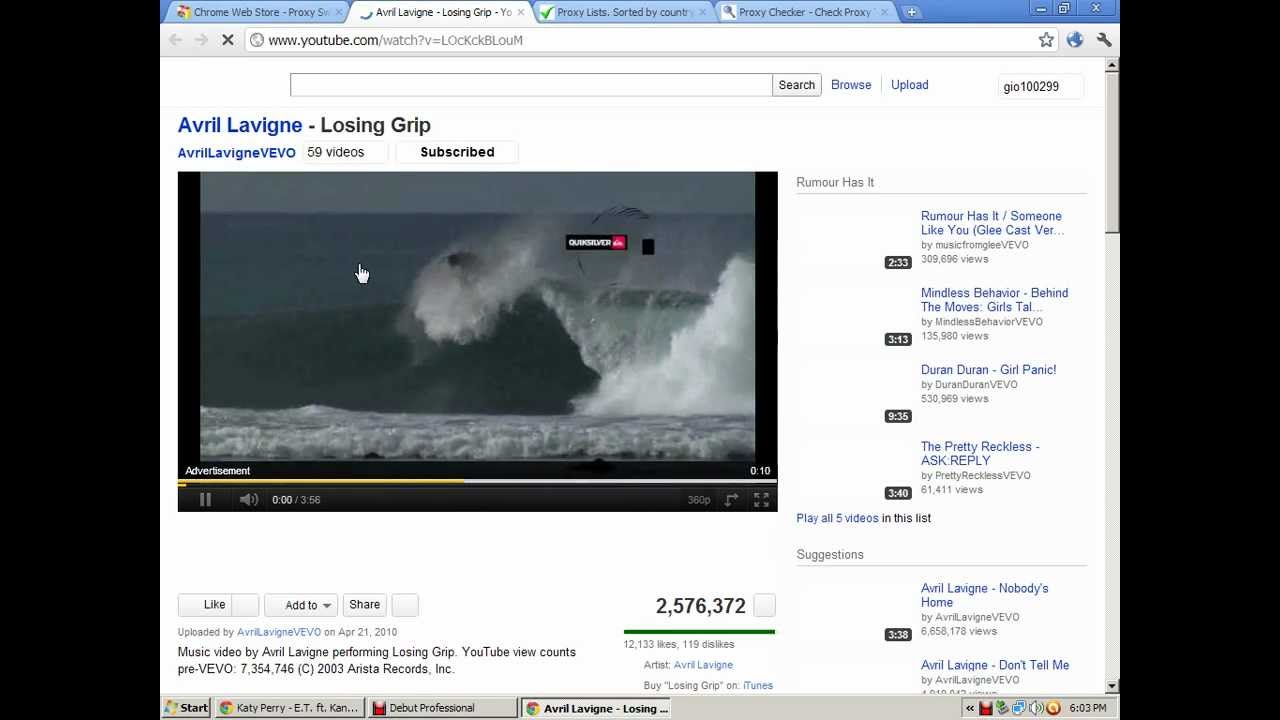Switch to the Katy Perry - E.T. taskbar window

point(289,708)
